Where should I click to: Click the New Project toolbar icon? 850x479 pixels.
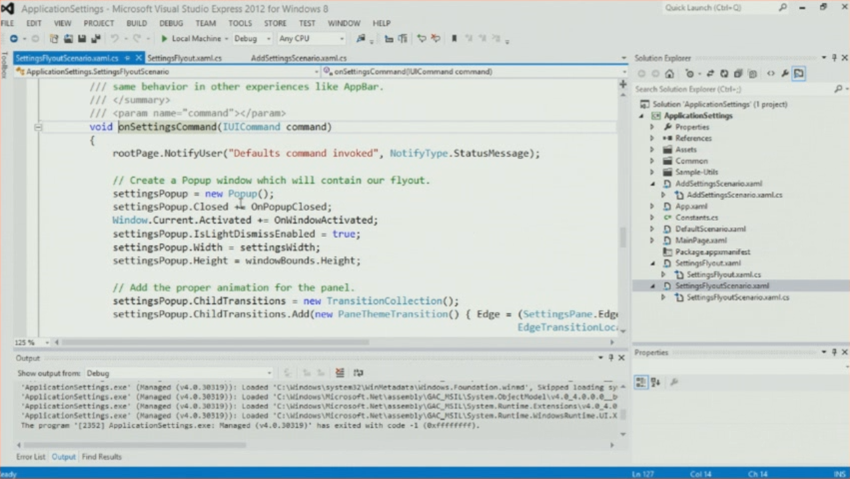(54, 38)
